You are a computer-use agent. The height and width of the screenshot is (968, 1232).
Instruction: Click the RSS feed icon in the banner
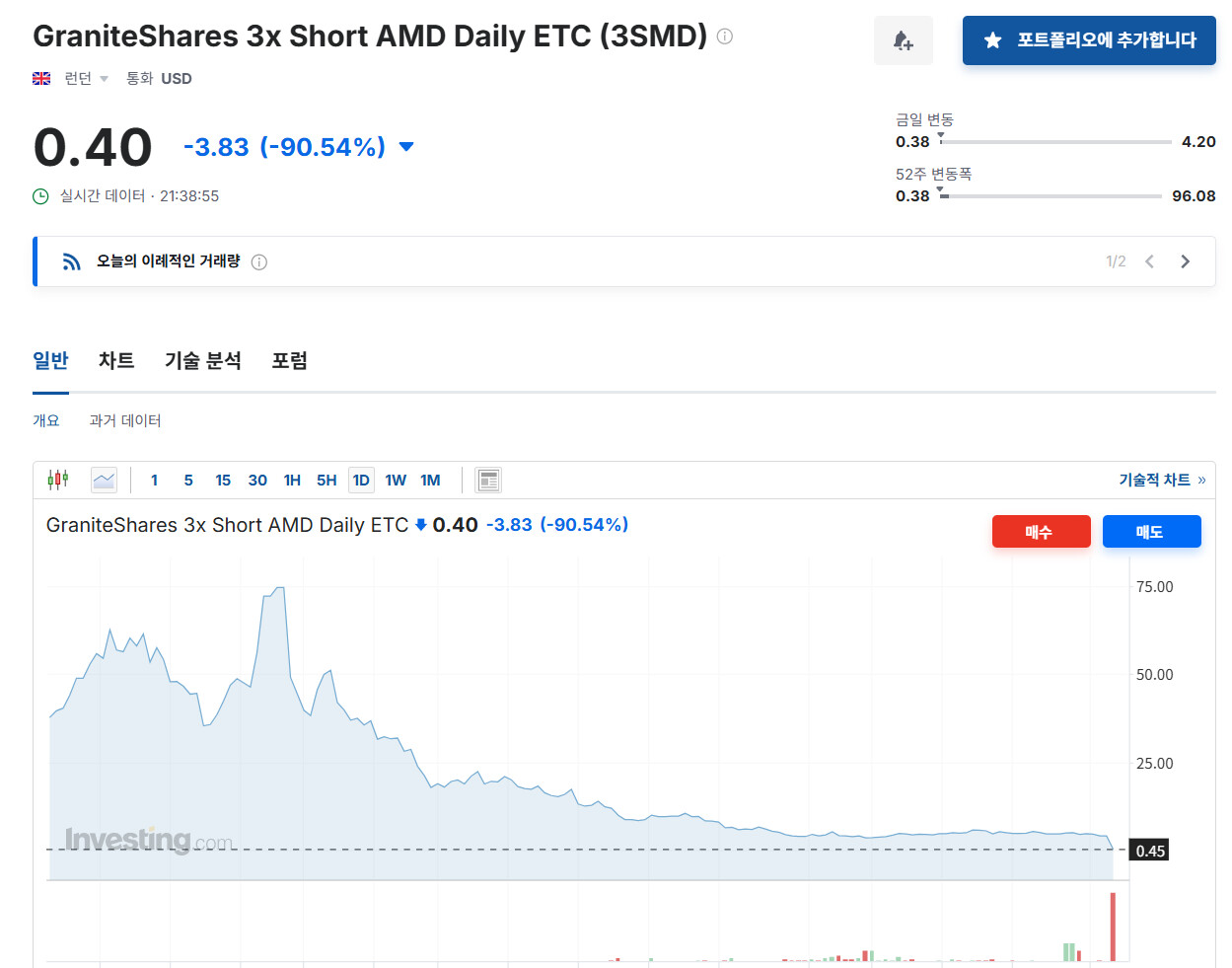click(72, 261)
